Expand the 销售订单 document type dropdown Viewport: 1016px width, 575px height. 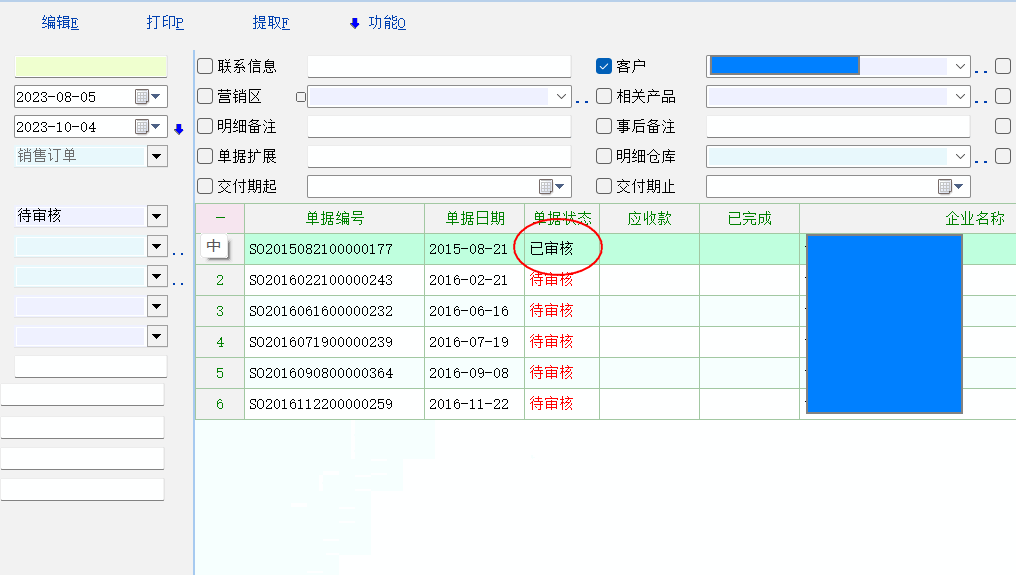(157, 156)
